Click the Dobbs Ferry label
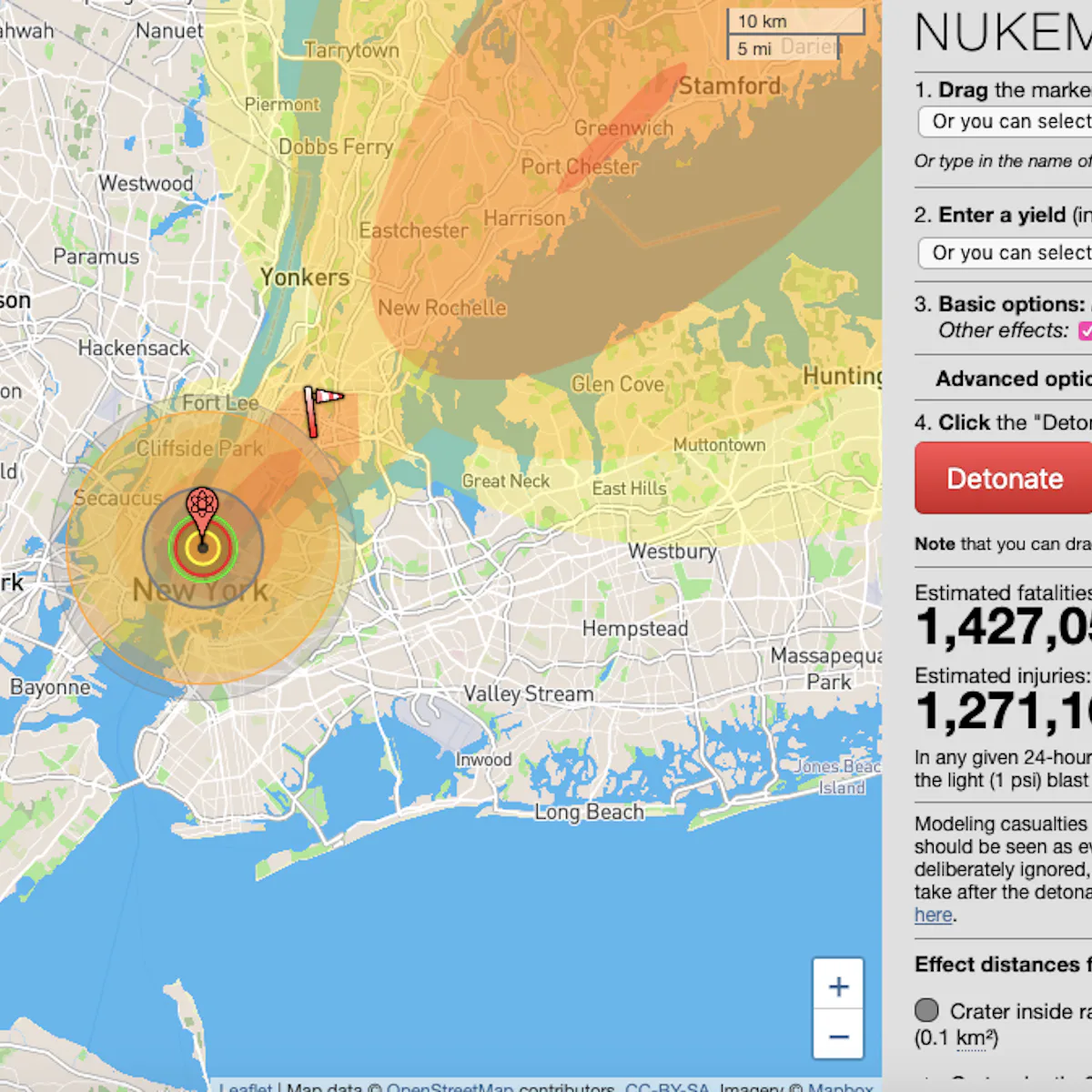1092x1092 pixels. point(336,147)
